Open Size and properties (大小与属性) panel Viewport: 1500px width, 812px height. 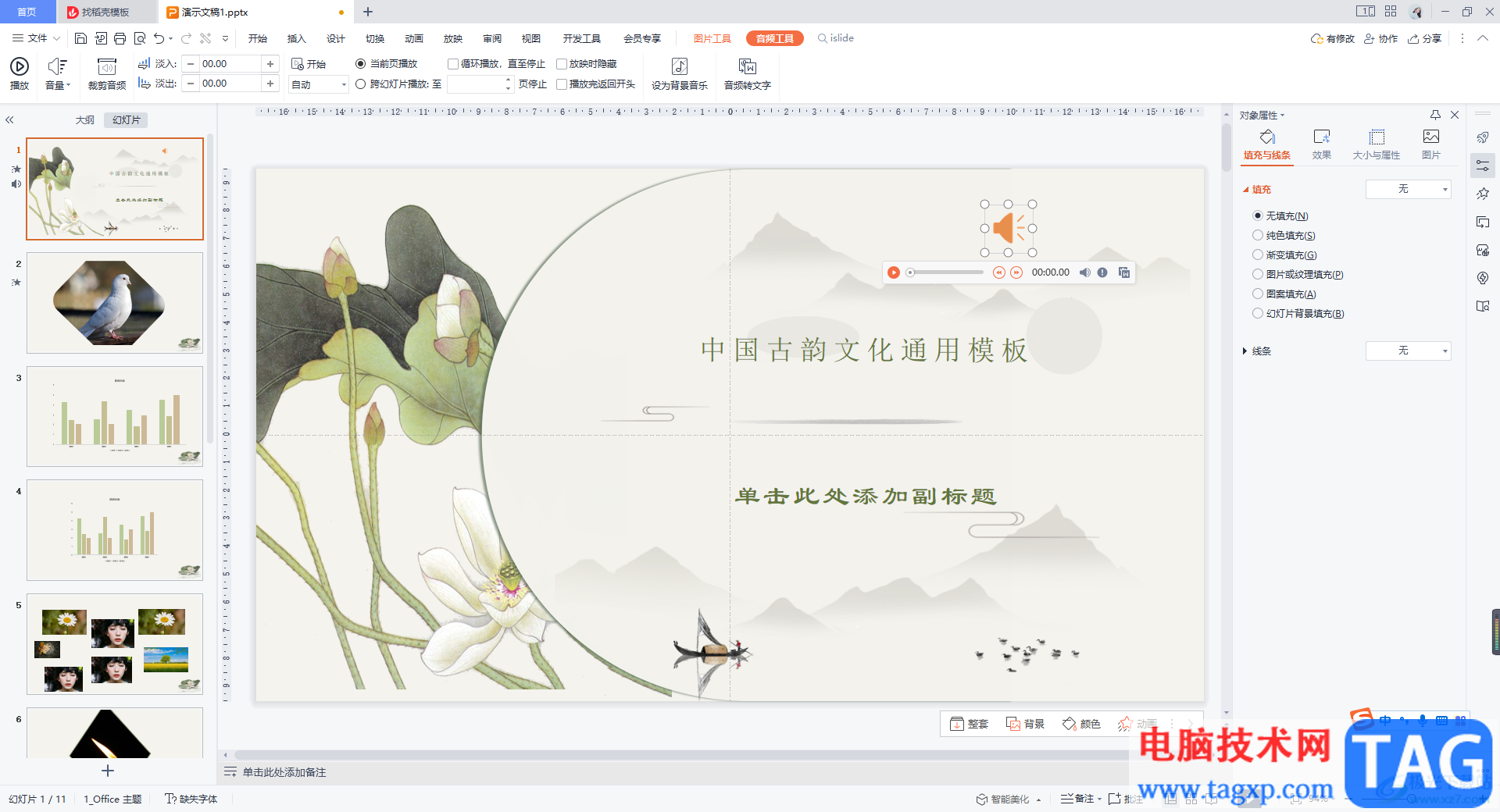1377,144
